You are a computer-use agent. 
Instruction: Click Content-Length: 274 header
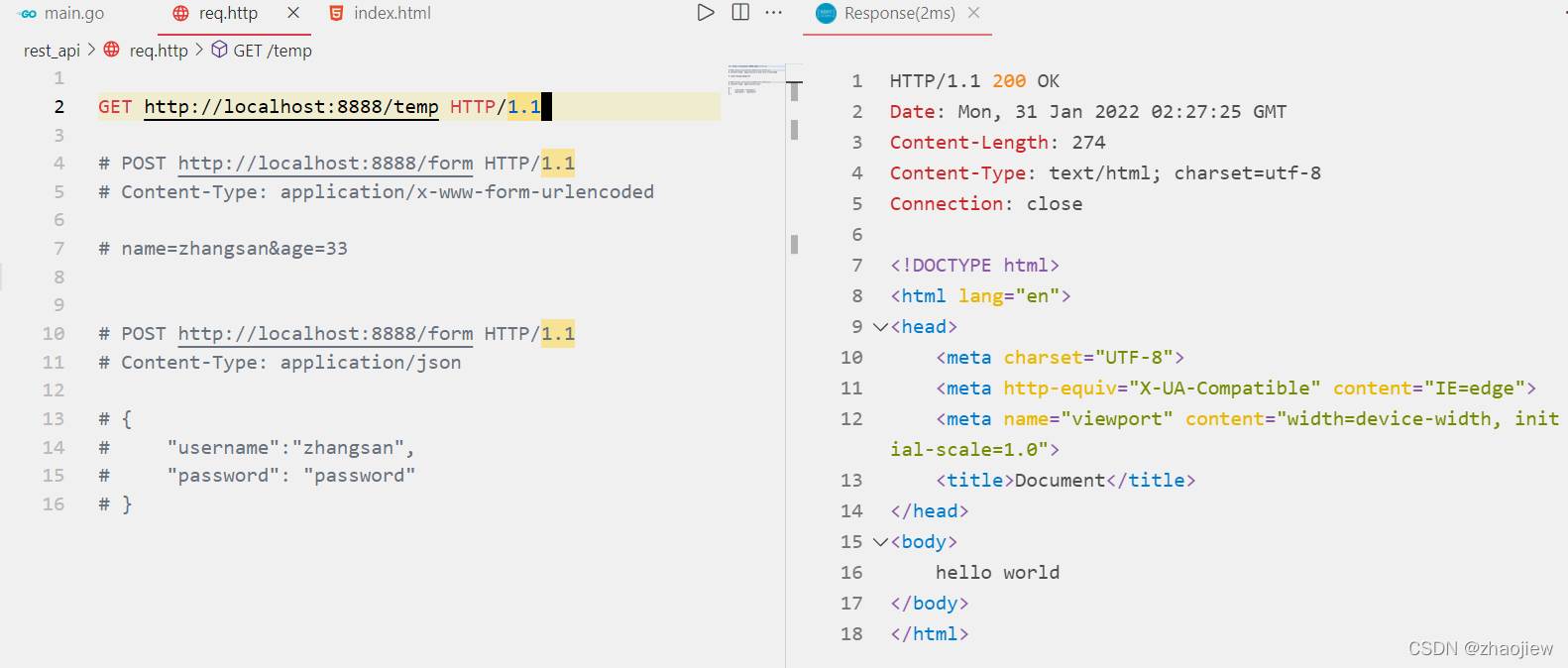click(997, 143)
